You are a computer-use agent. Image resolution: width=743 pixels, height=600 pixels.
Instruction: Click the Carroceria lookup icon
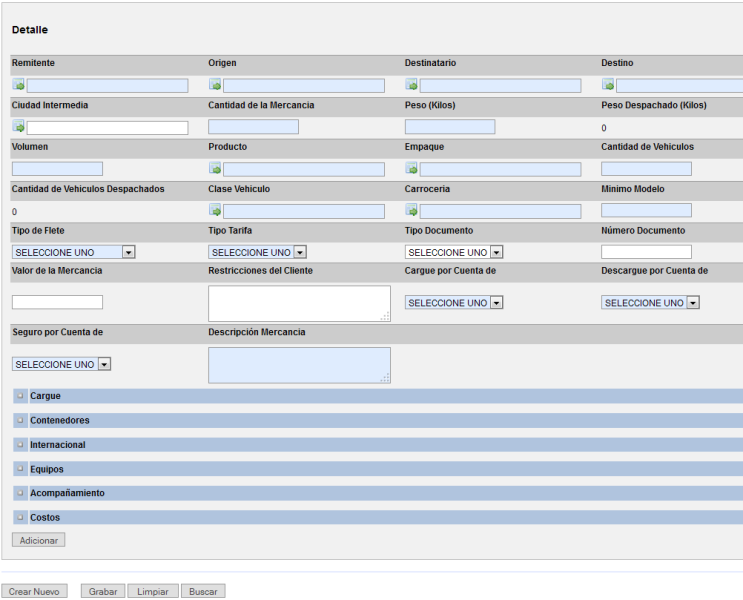[411, 211]
